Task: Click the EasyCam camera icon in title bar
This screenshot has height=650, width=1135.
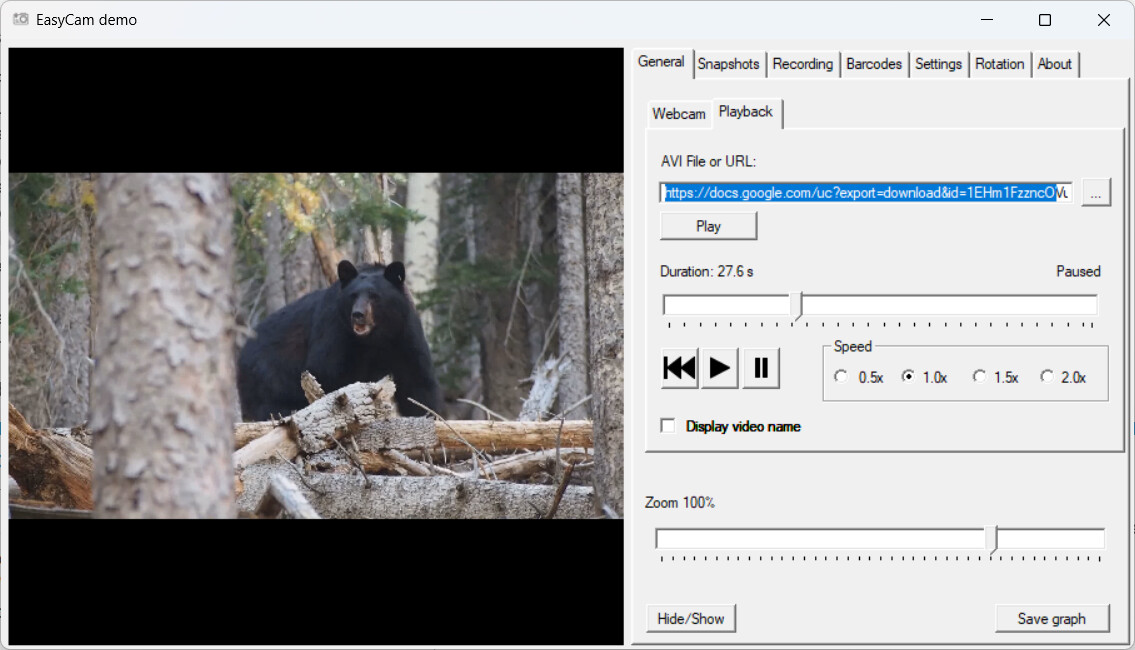Action: coord(20,19)
